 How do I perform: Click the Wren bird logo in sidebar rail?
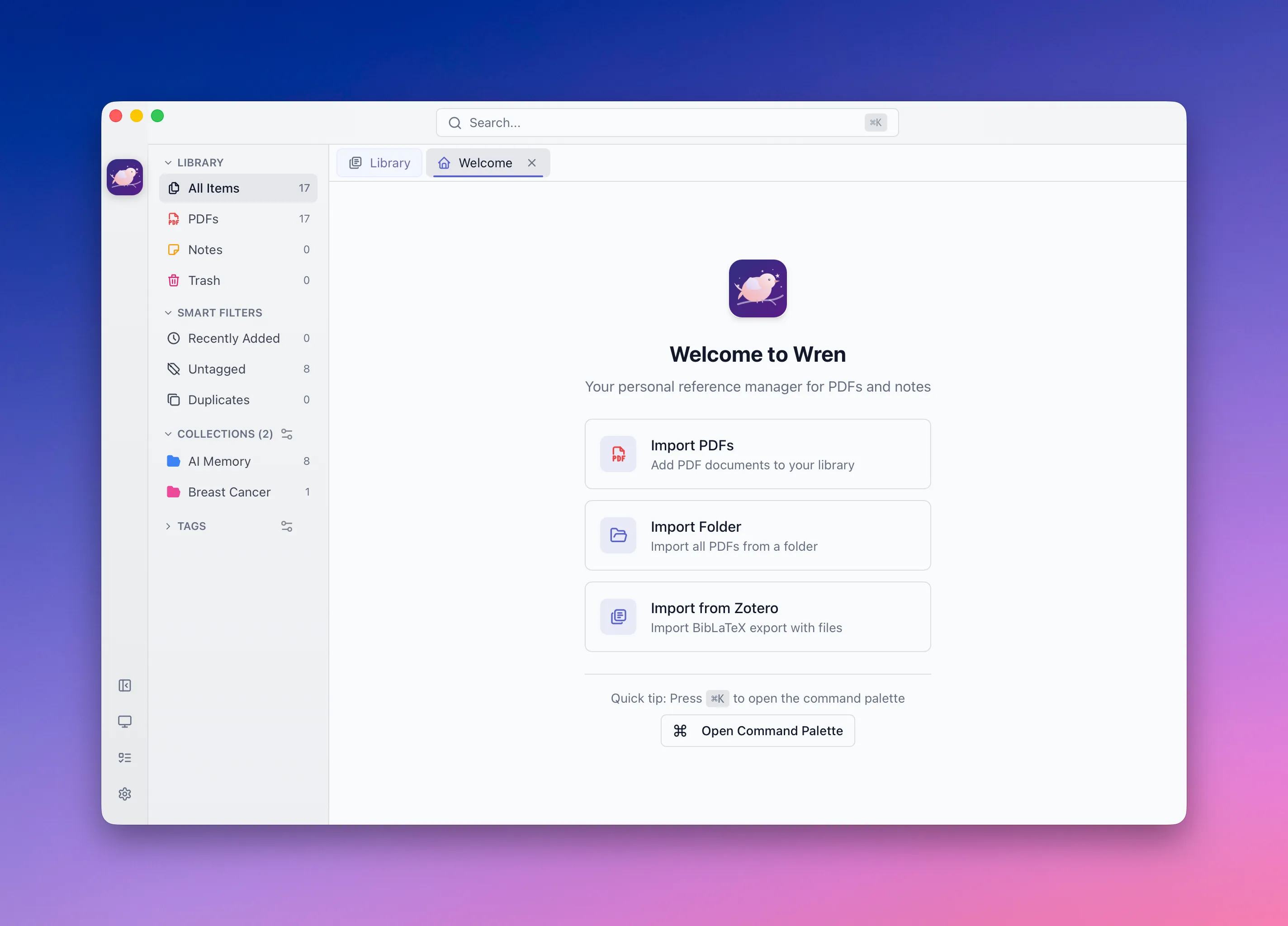pos(125,177)
